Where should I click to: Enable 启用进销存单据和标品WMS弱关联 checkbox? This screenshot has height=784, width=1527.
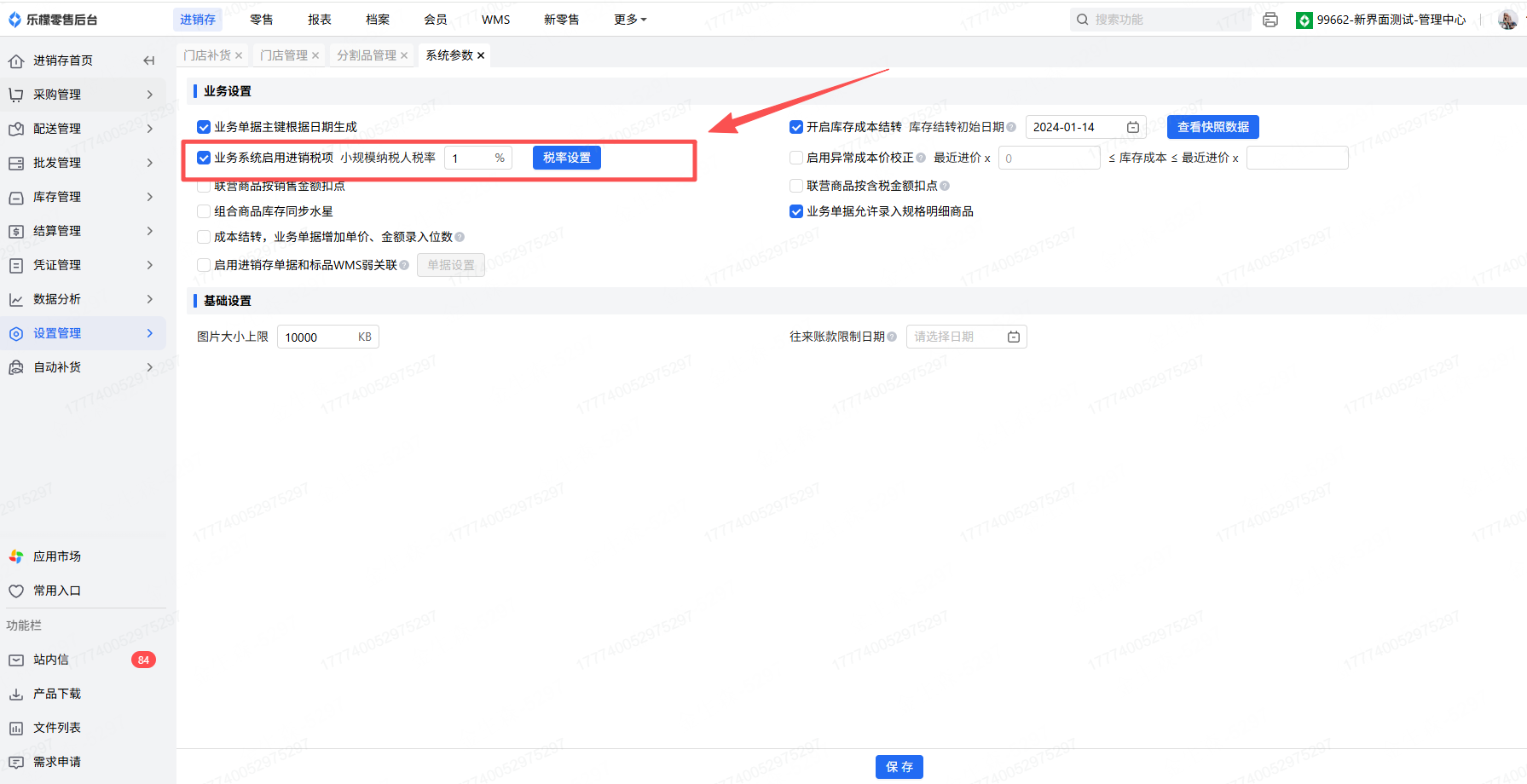click(204, 265)
